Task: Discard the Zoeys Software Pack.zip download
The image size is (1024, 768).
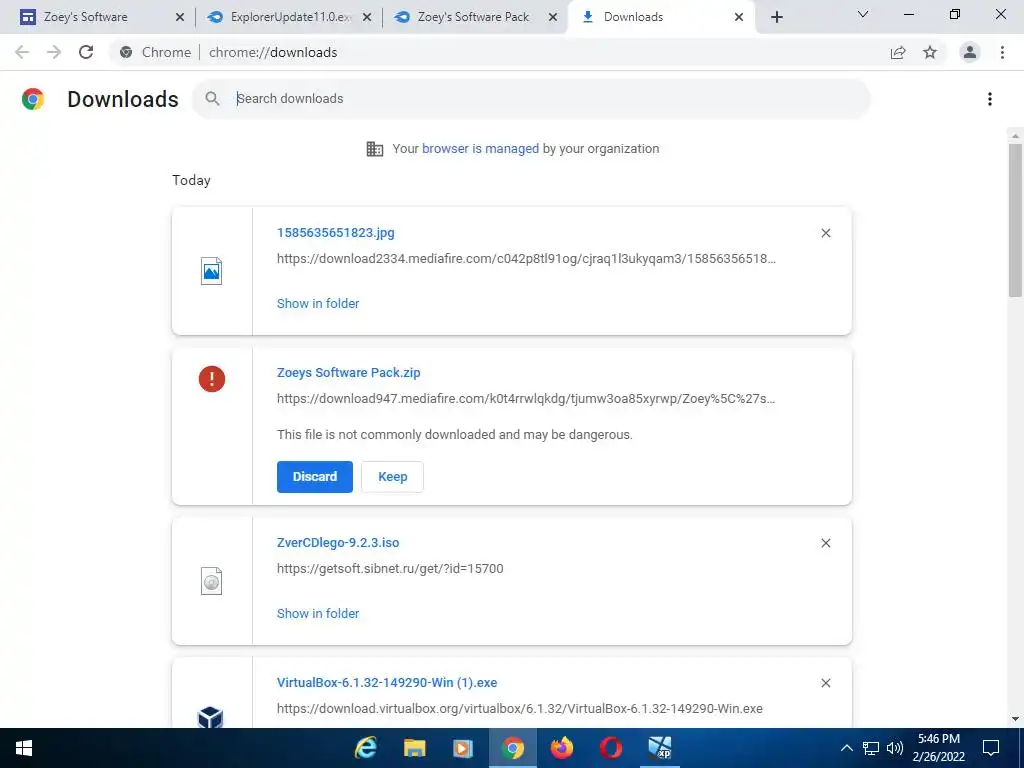Action: [x=315, y=477]
